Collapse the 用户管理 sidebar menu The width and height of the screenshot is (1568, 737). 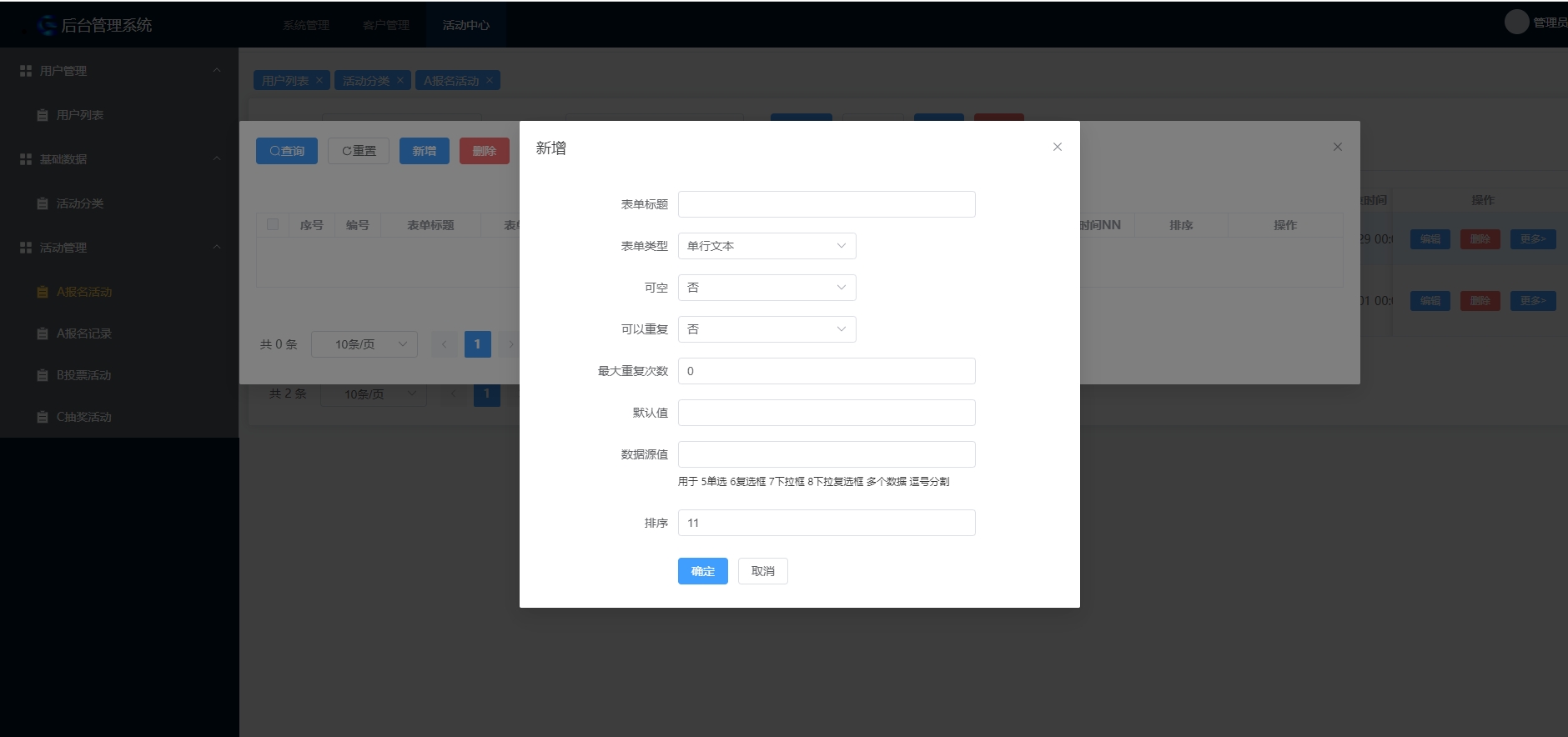pos(216,71)
